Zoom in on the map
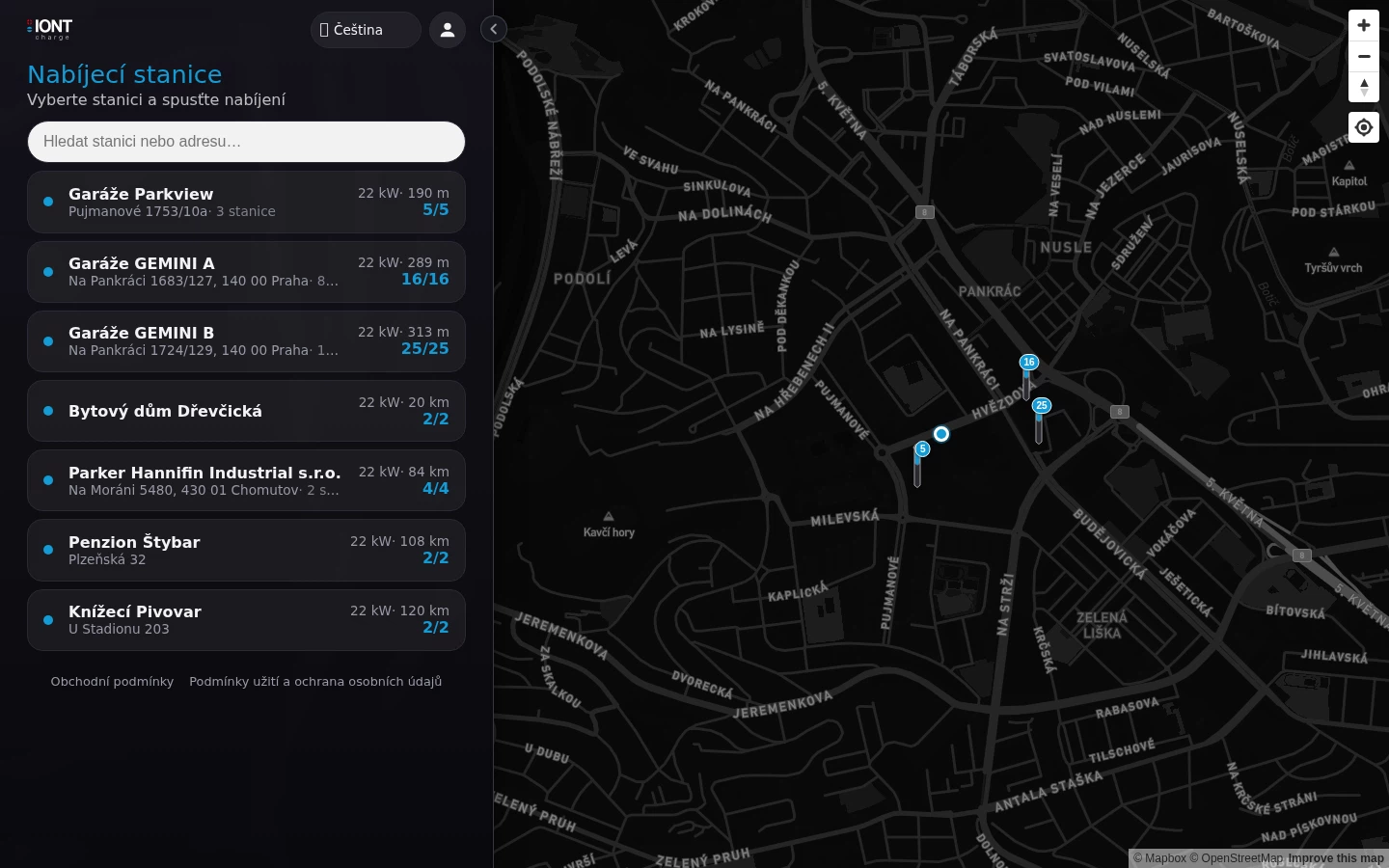Image resolution: width=1389 pixels, height=868 pixels. (1364, 26)
